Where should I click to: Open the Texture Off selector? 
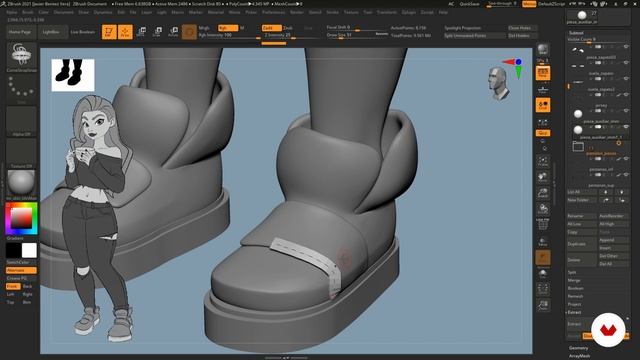(x=22, y=153)
